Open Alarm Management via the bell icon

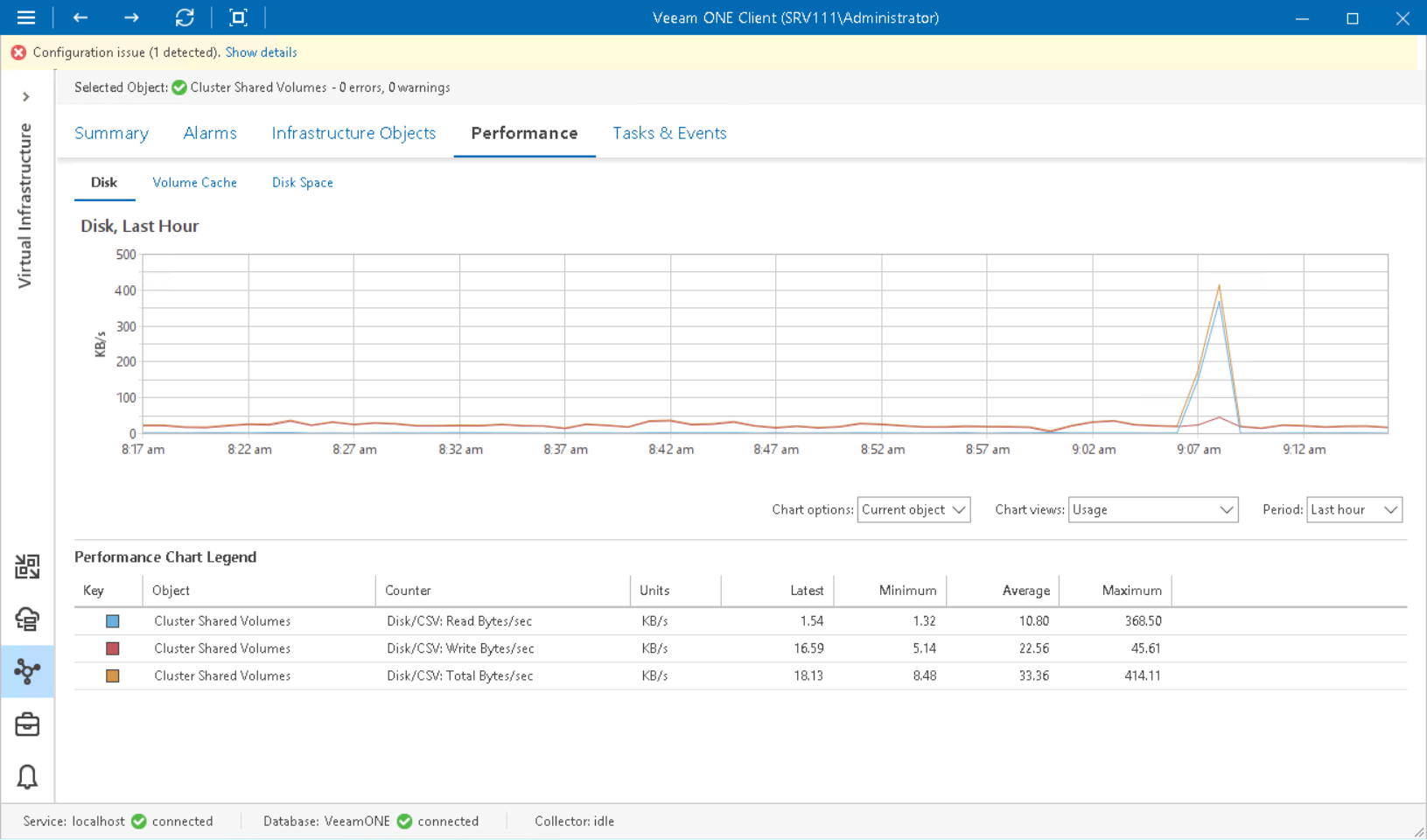[x=27, y=777]
